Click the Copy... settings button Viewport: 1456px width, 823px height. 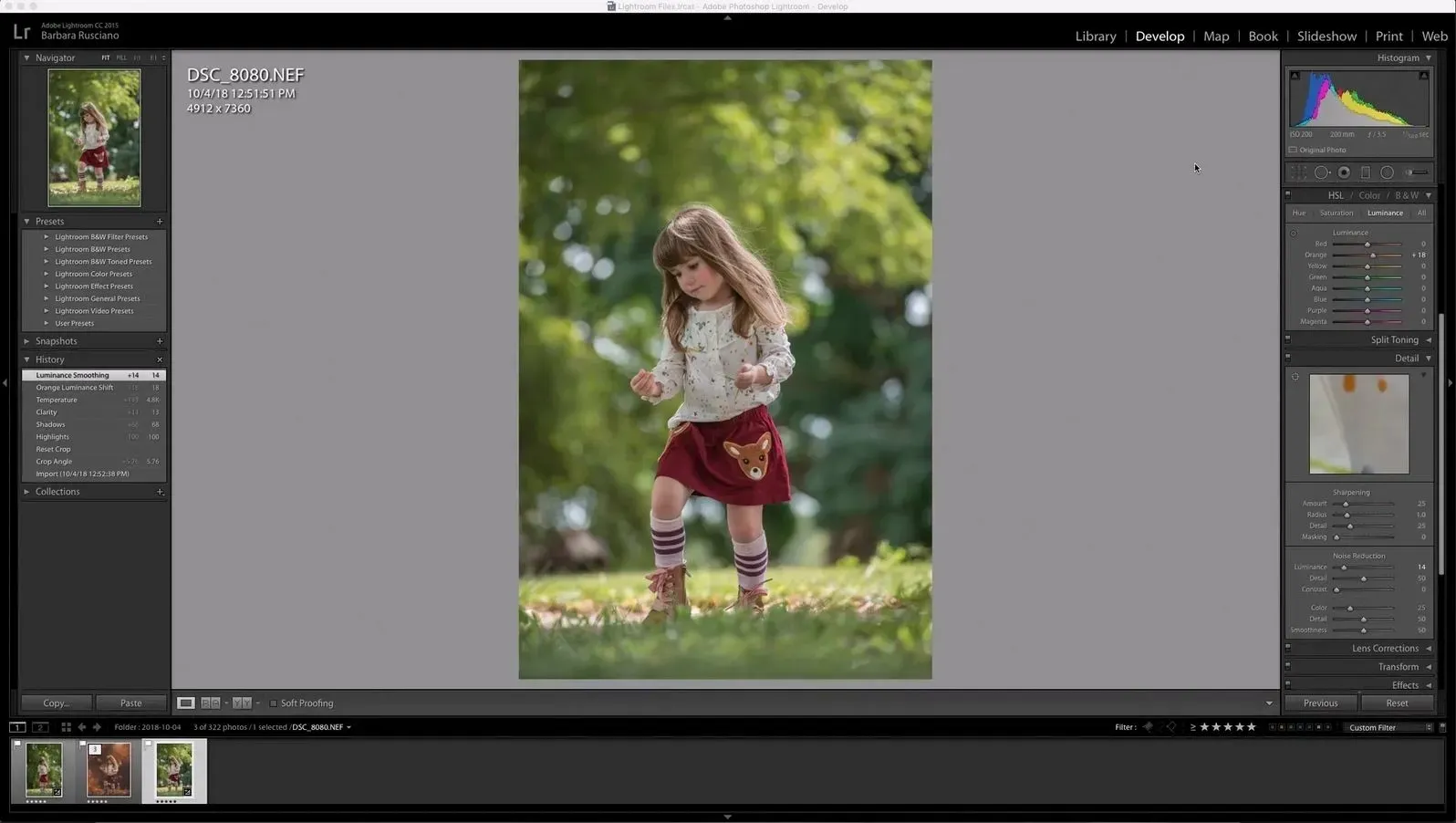click(x=57, y=703)
